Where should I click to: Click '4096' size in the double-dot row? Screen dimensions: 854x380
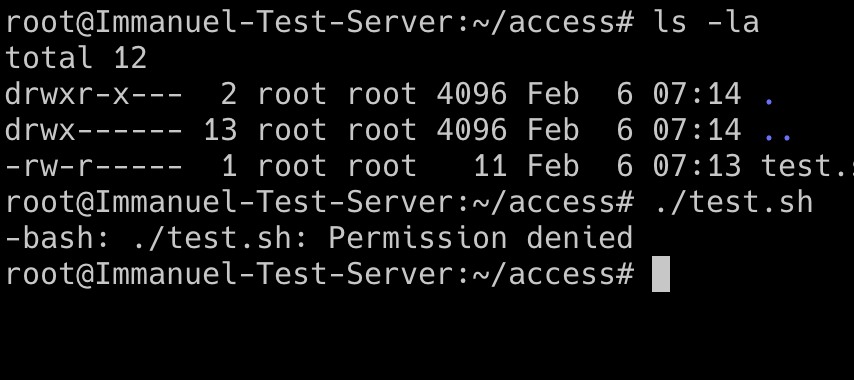[472, 130]
